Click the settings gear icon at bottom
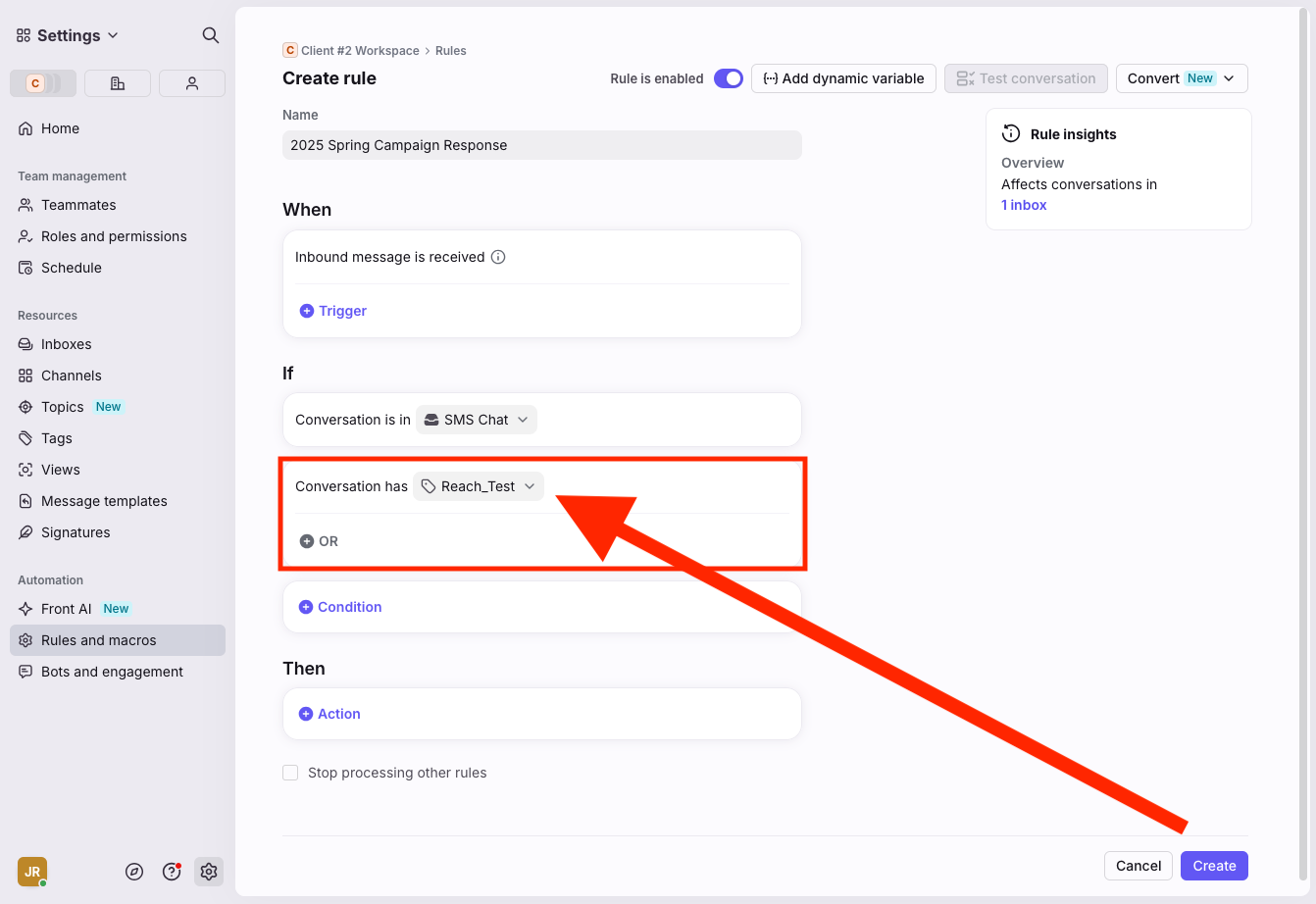The height and width of the screenshot is (904, 1316). [208, 872]
